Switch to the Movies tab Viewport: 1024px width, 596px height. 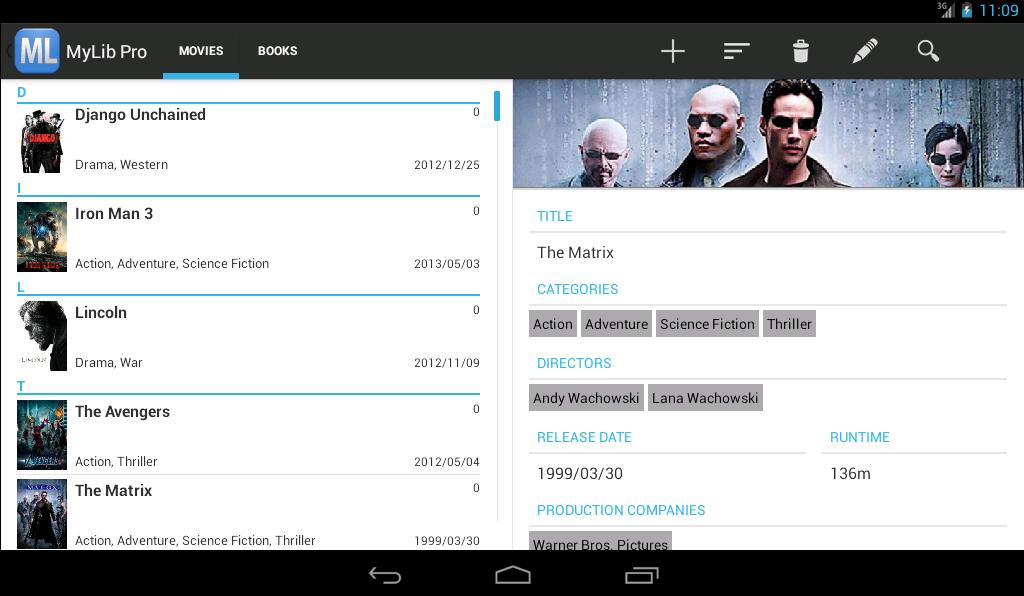pos(201,51)
